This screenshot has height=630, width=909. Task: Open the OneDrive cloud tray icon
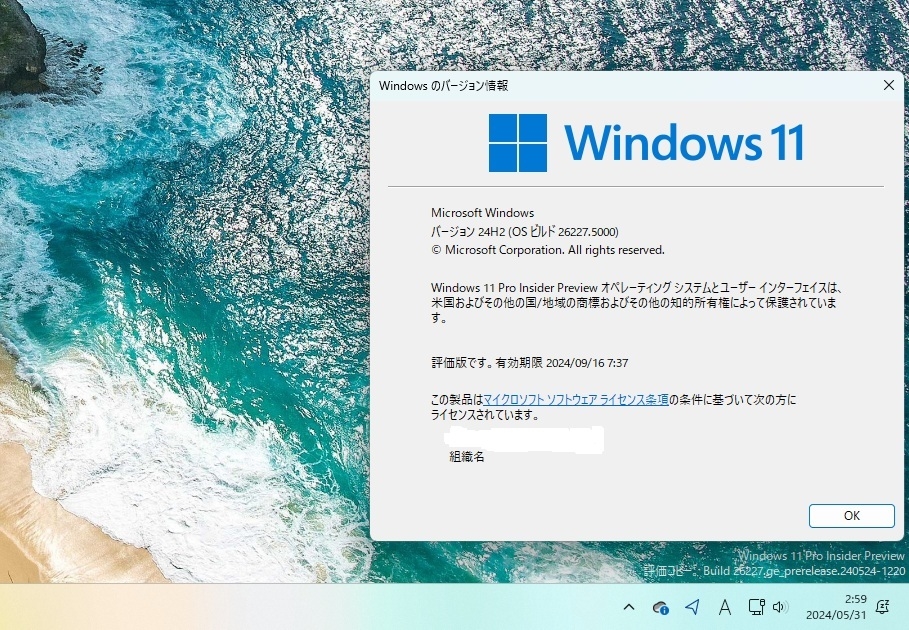click(x=660, y=607)
